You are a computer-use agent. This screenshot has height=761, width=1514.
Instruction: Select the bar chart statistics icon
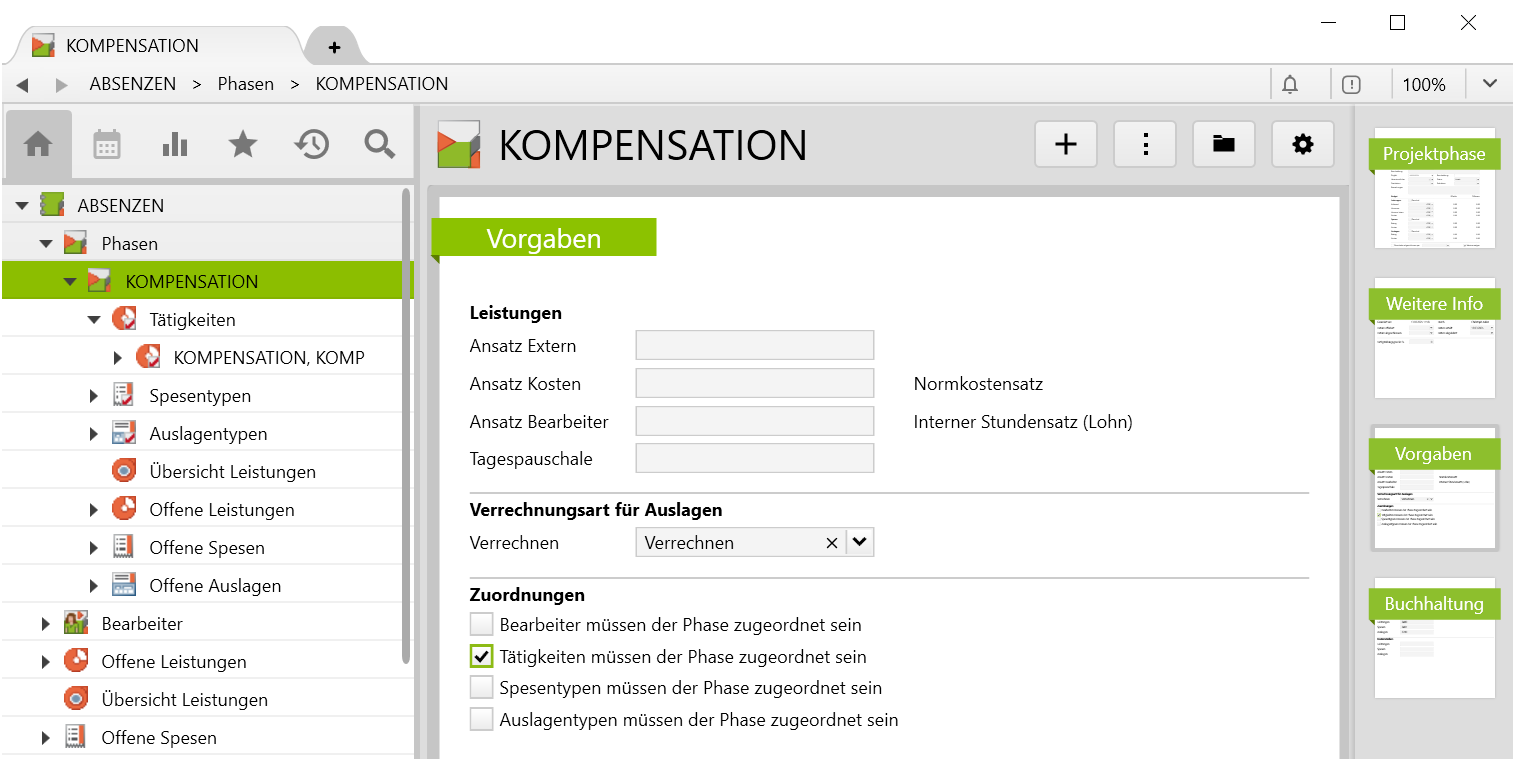coord(175,144)
